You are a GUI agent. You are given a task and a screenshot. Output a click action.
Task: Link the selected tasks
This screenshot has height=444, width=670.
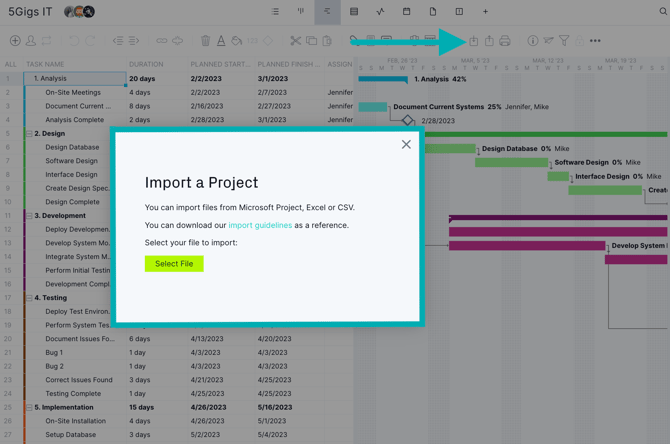coord(162,41)
